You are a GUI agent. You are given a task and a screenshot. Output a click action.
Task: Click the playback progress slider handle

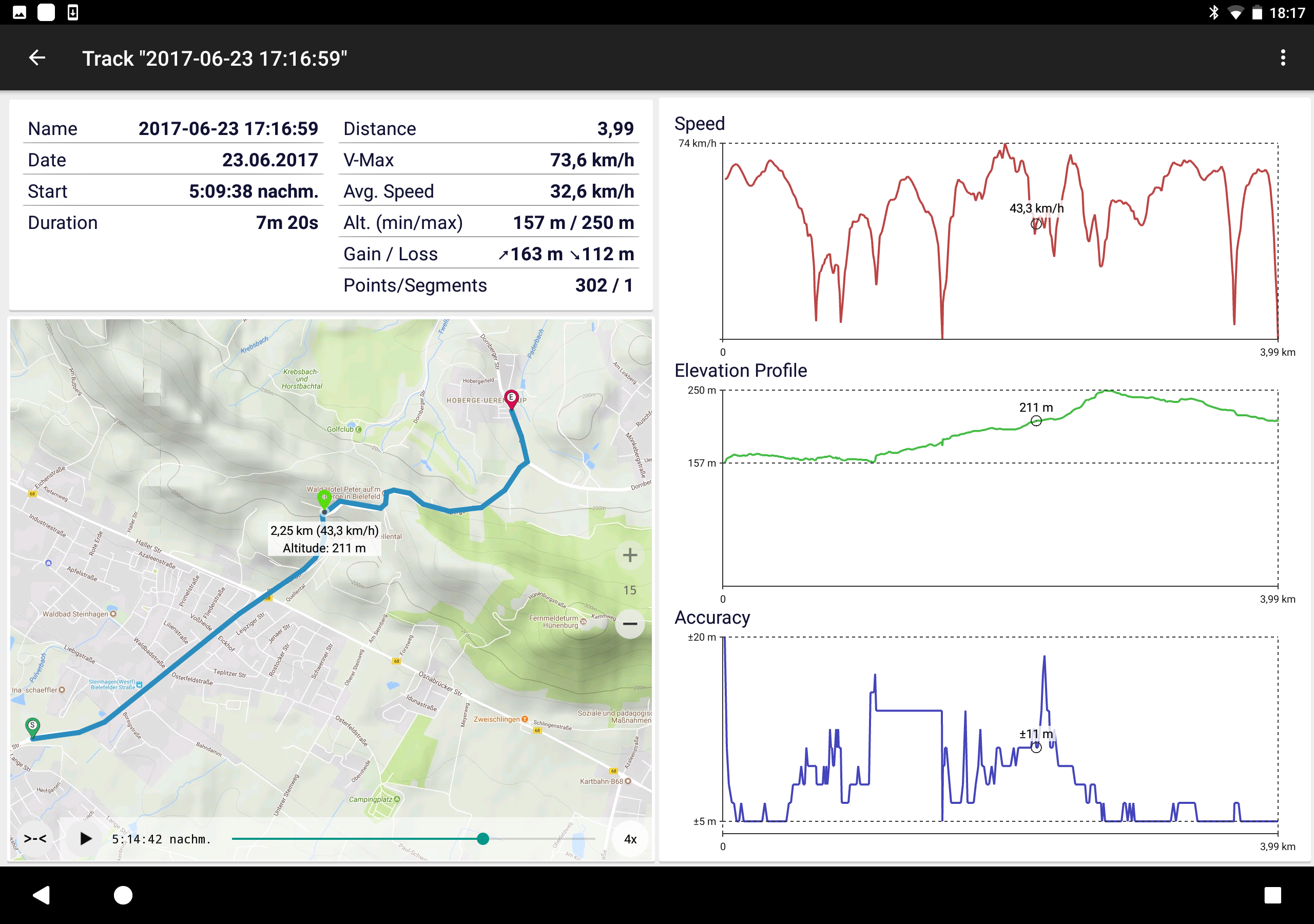click(x=483, y=839)
